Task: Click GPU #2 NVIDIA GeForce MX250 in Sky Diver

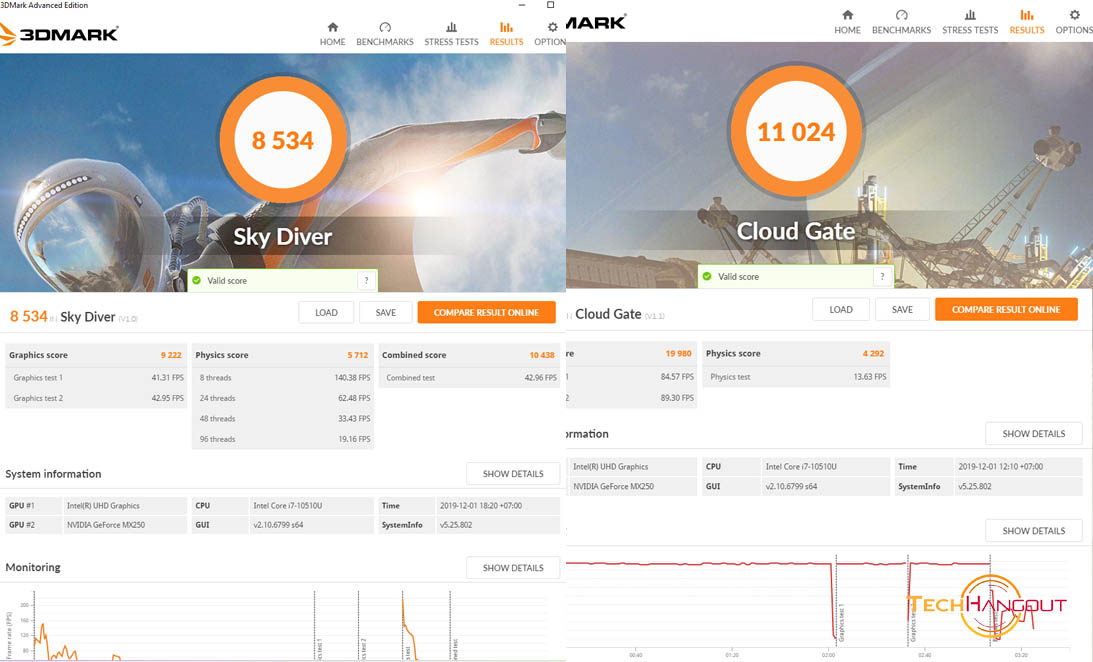Action: click(x=96, y=525)
